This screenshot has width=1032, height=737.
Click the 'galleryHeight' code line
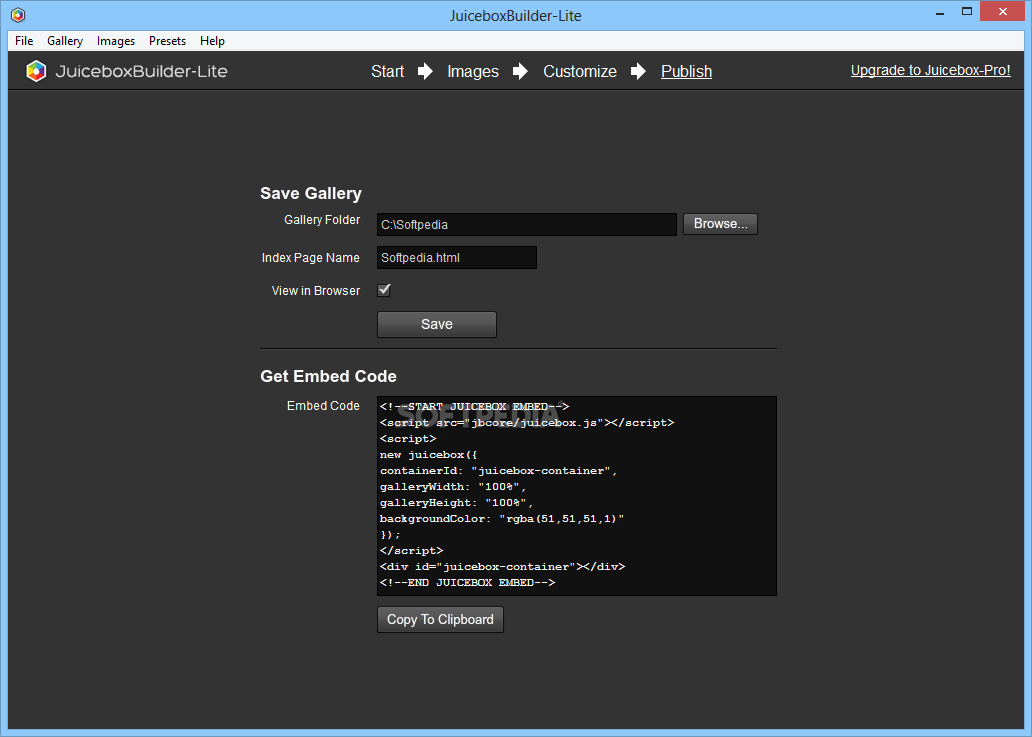point(456,503)
